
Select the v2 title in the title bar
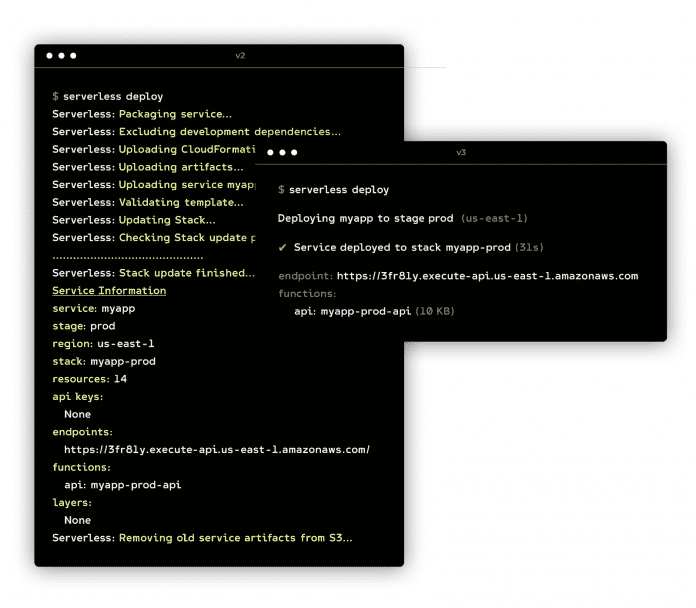tap(240, 56)
